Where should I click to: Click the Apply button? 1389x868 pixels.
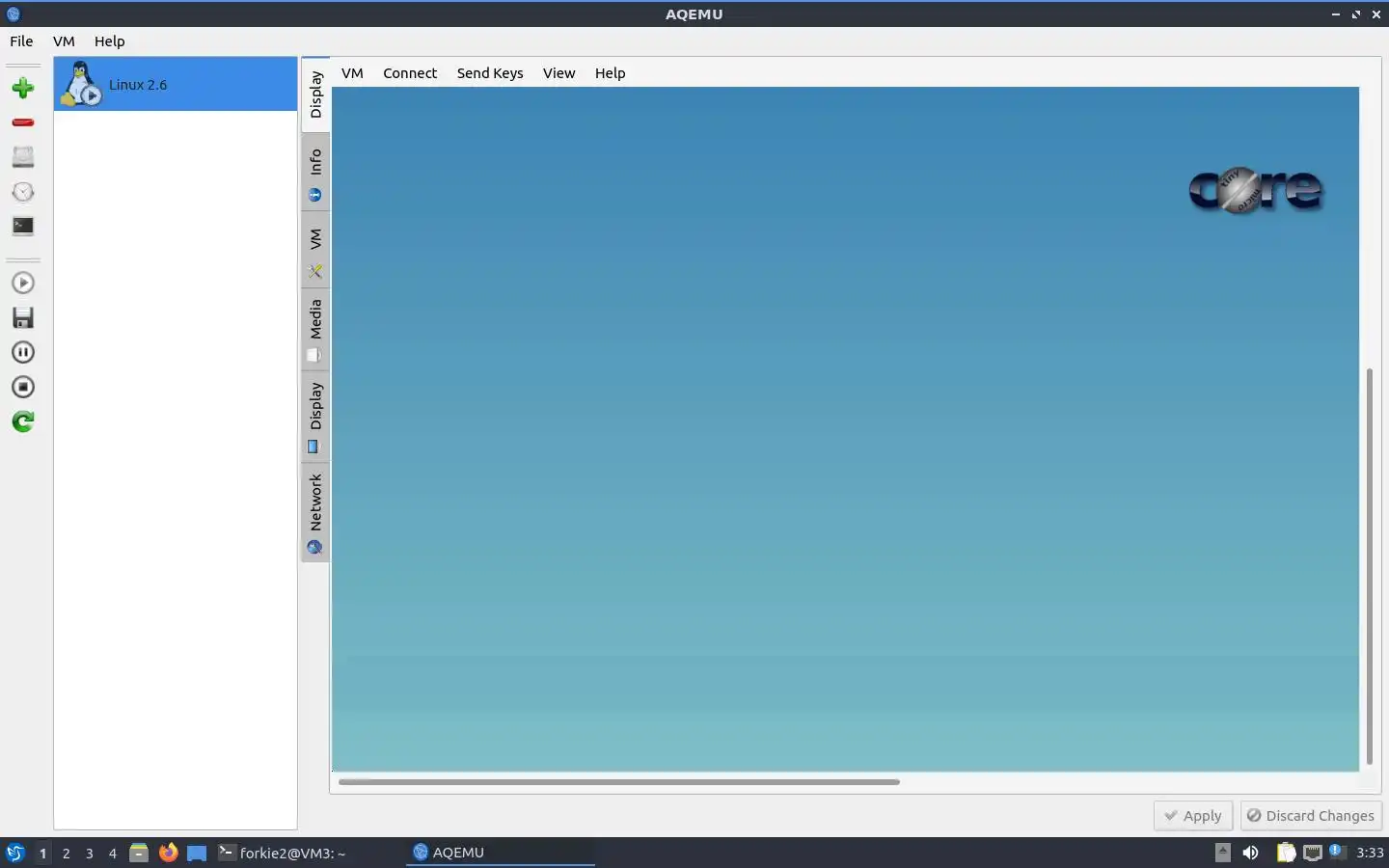tap(1193, 816)
